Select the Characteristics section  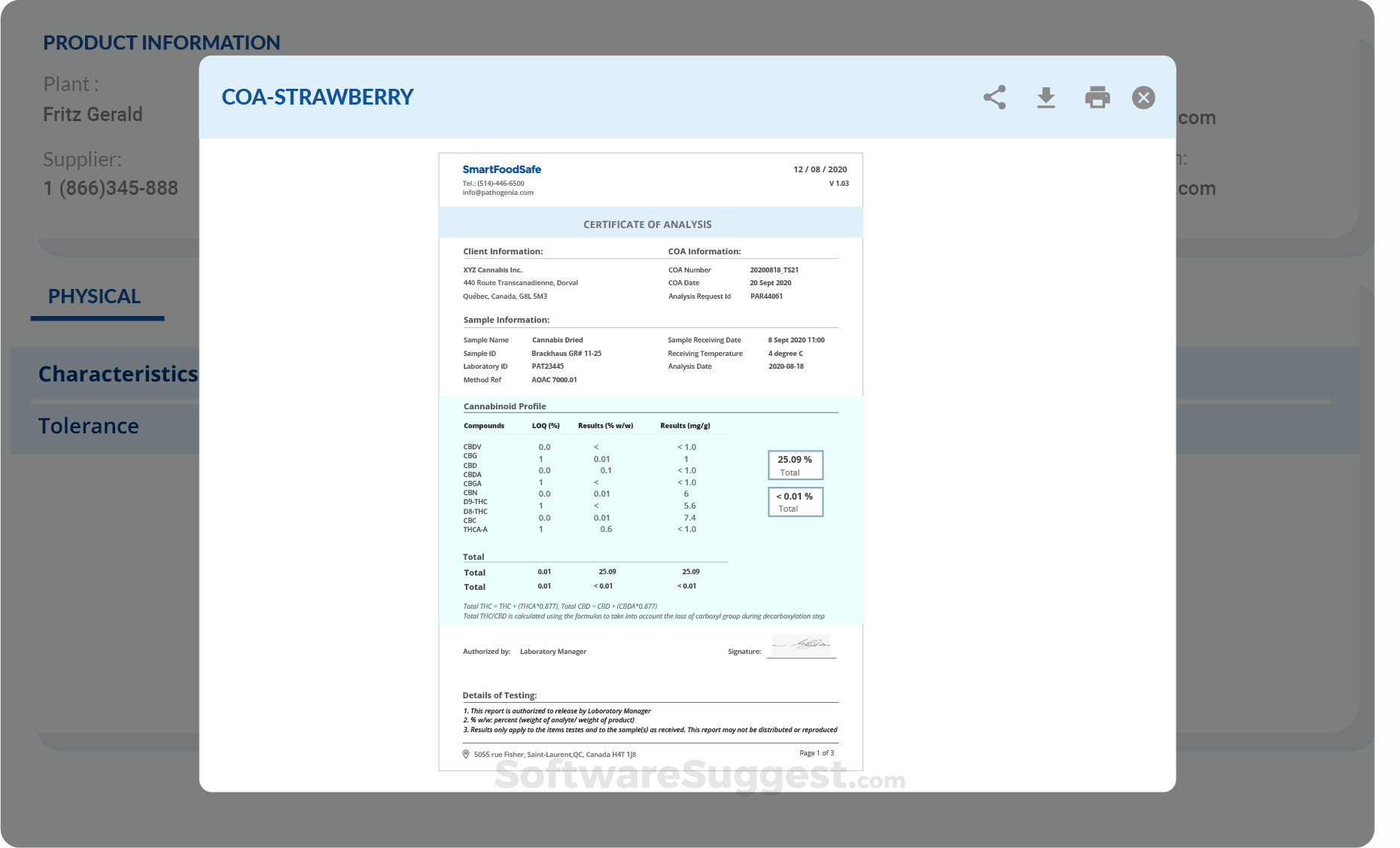pyautogui.click(x=118, y=374)
